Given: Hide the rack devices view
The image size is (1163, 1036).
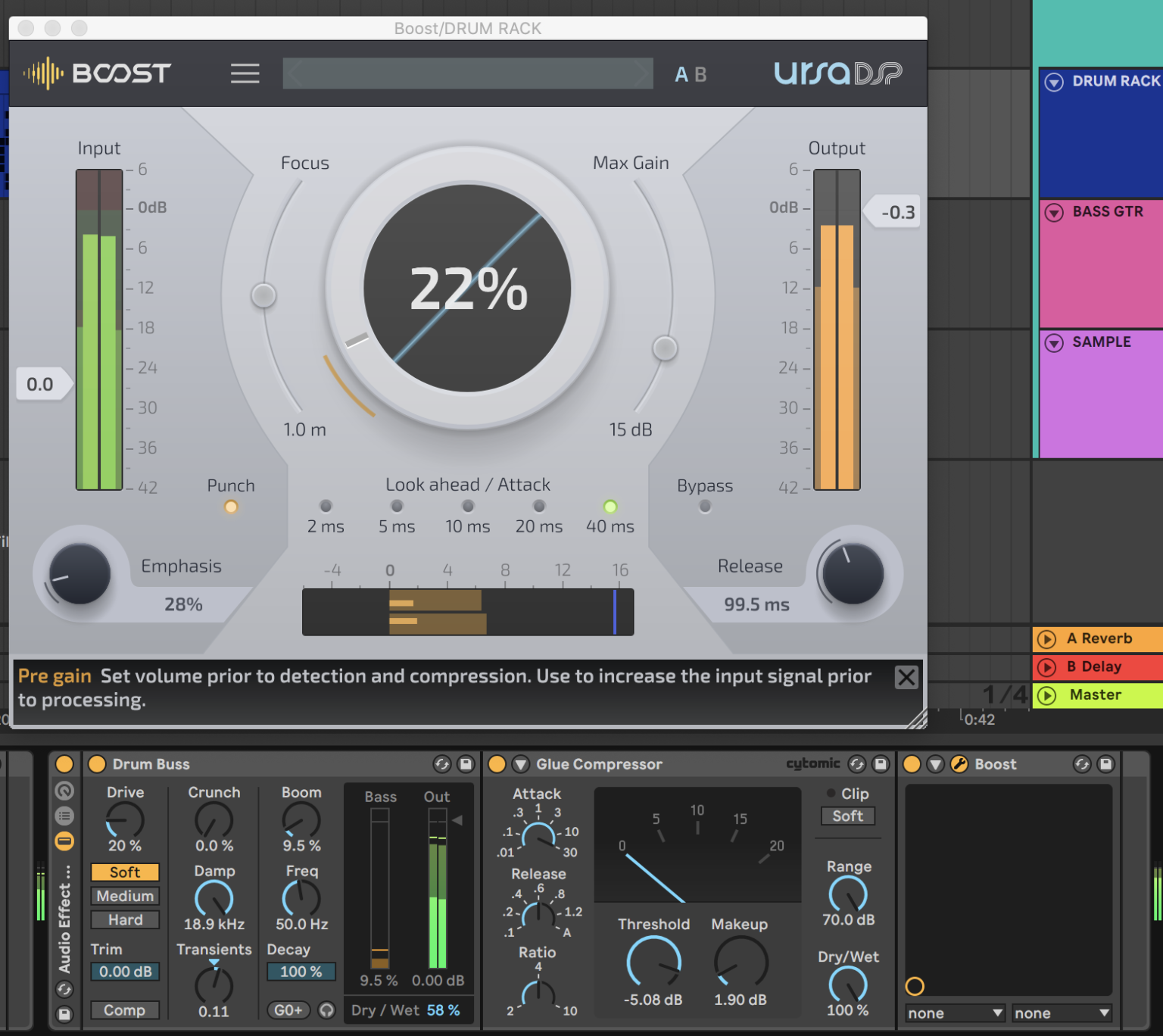Looking at the screenshot, I should [x=64, y=841].
